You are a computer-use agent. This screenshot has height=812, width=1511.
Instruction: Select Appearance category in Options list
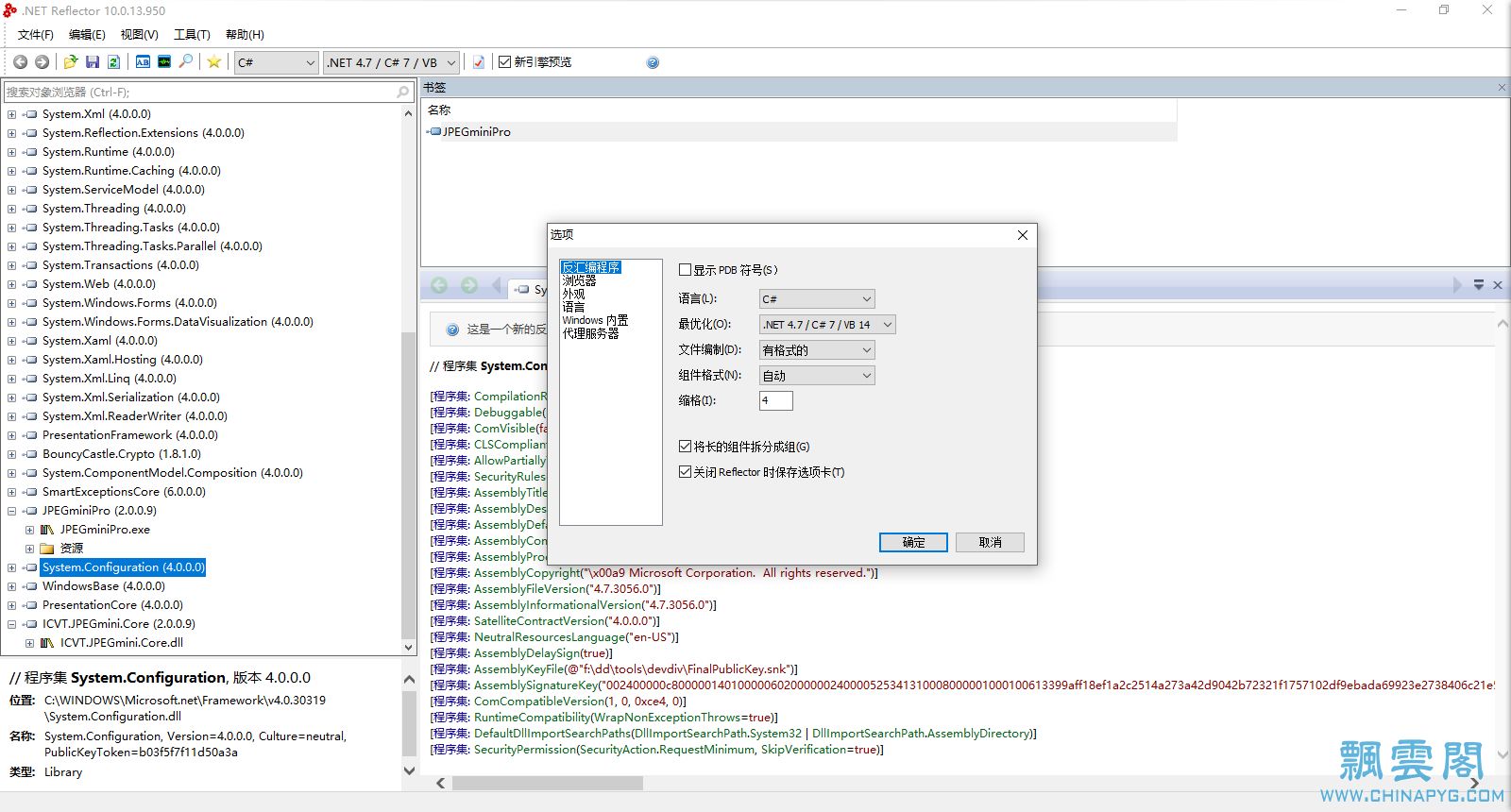click(x=573, y=294)
